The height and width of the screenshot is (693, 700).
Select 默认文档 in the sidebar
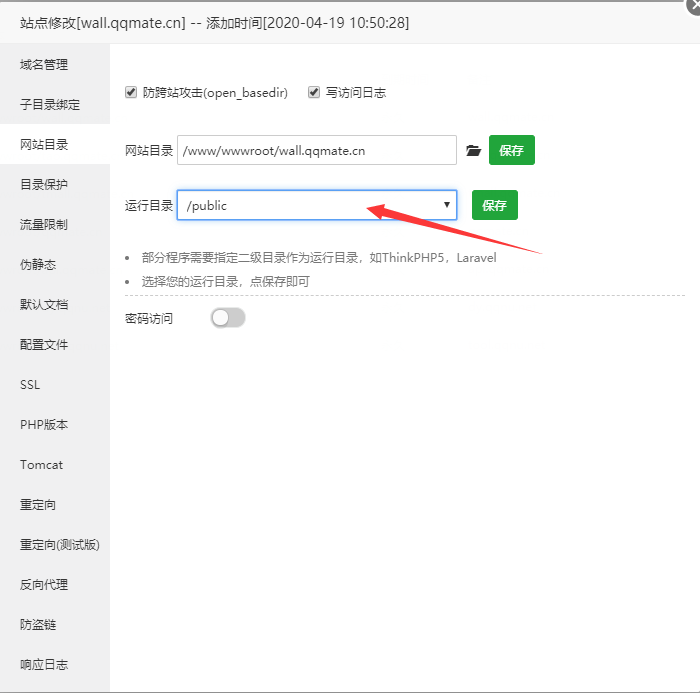pyautogui.click(x=44, y=305)
